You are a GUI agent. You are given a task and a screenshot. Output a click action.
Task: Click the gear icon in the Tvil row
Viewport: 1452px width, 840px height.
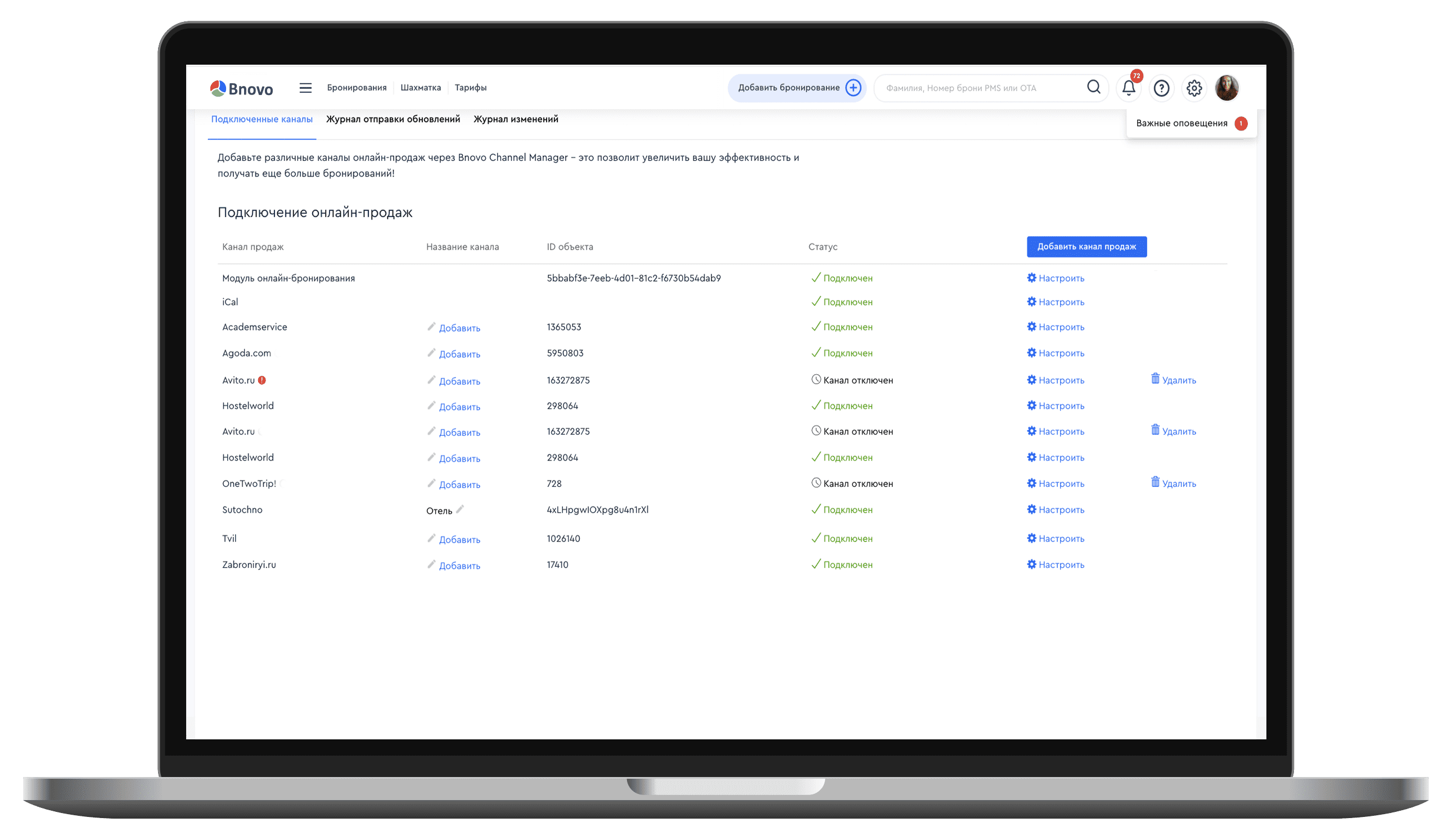click(x=1031, y=538)
